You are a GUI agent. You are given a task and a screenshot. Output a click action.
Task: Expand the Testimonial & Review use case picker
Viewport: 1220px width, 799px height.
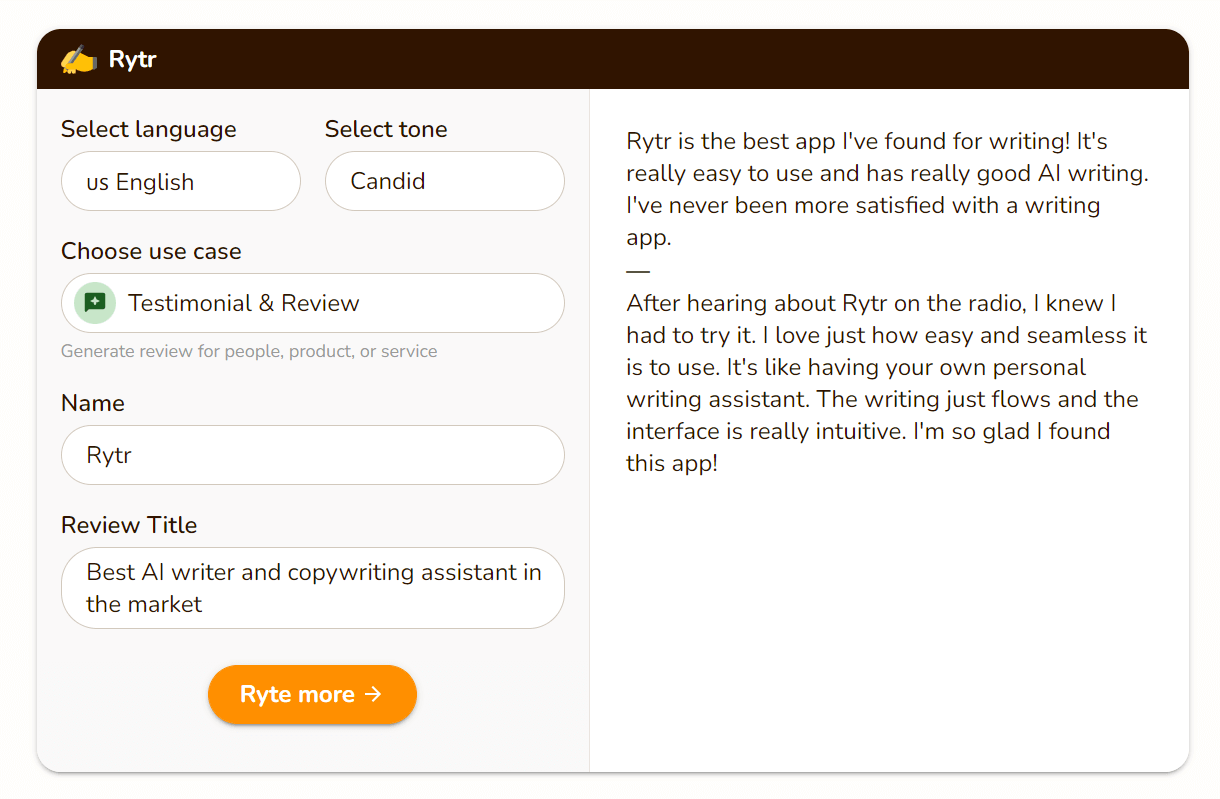312,302
